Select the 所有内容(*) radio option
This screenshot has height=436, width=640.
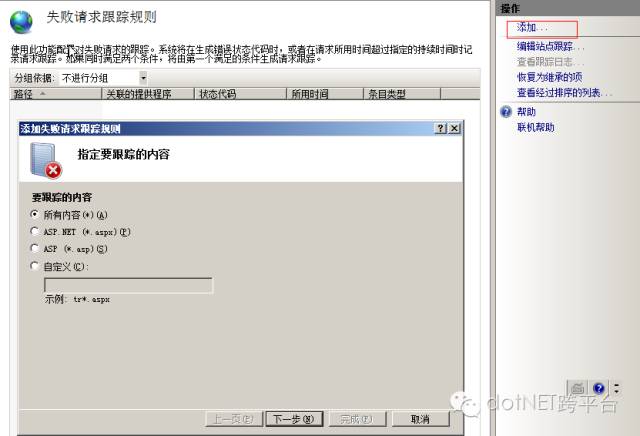tap(35, 214)
